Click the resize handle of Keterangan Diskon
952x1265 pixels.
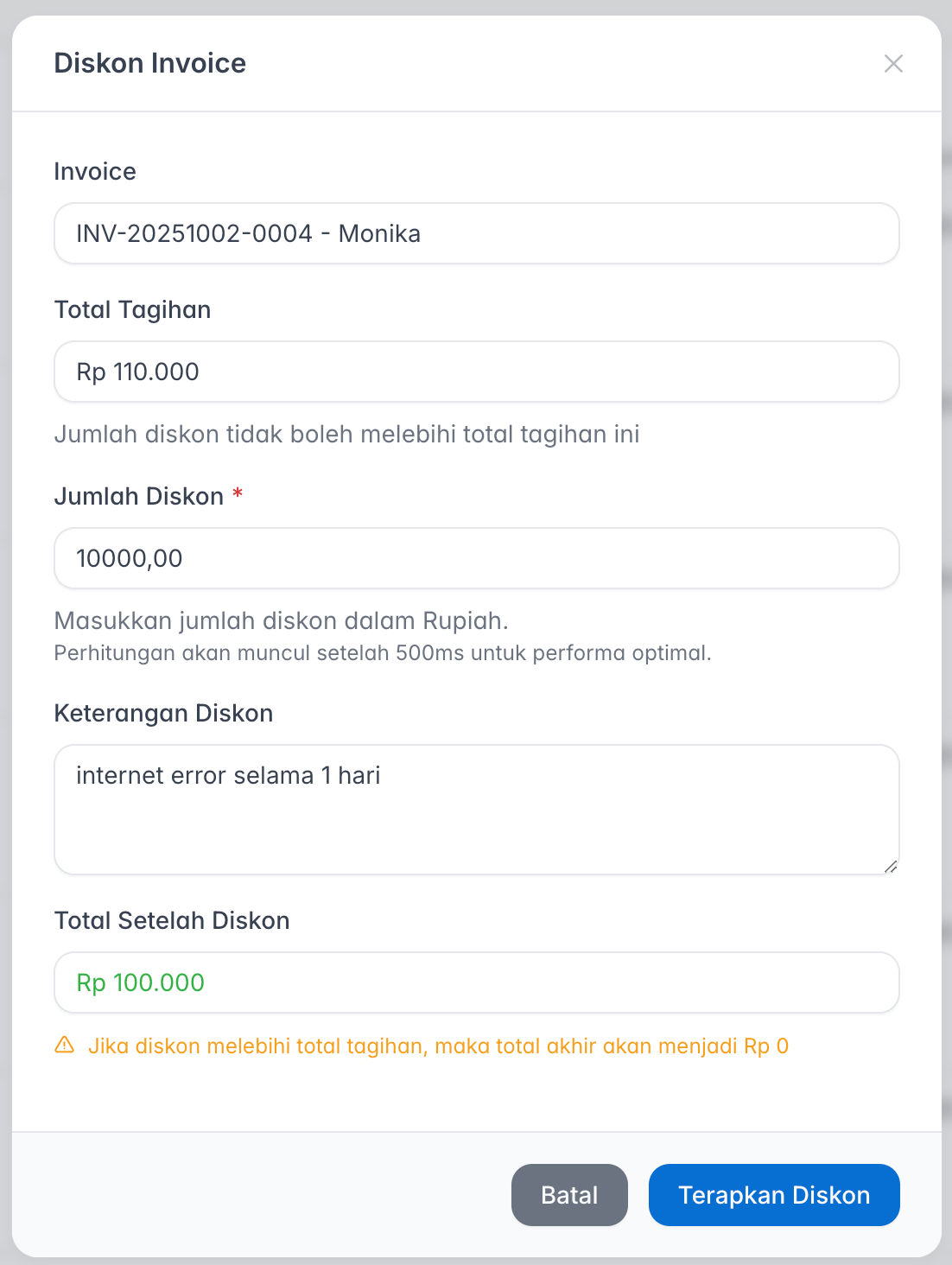click(x=892, y=867)
